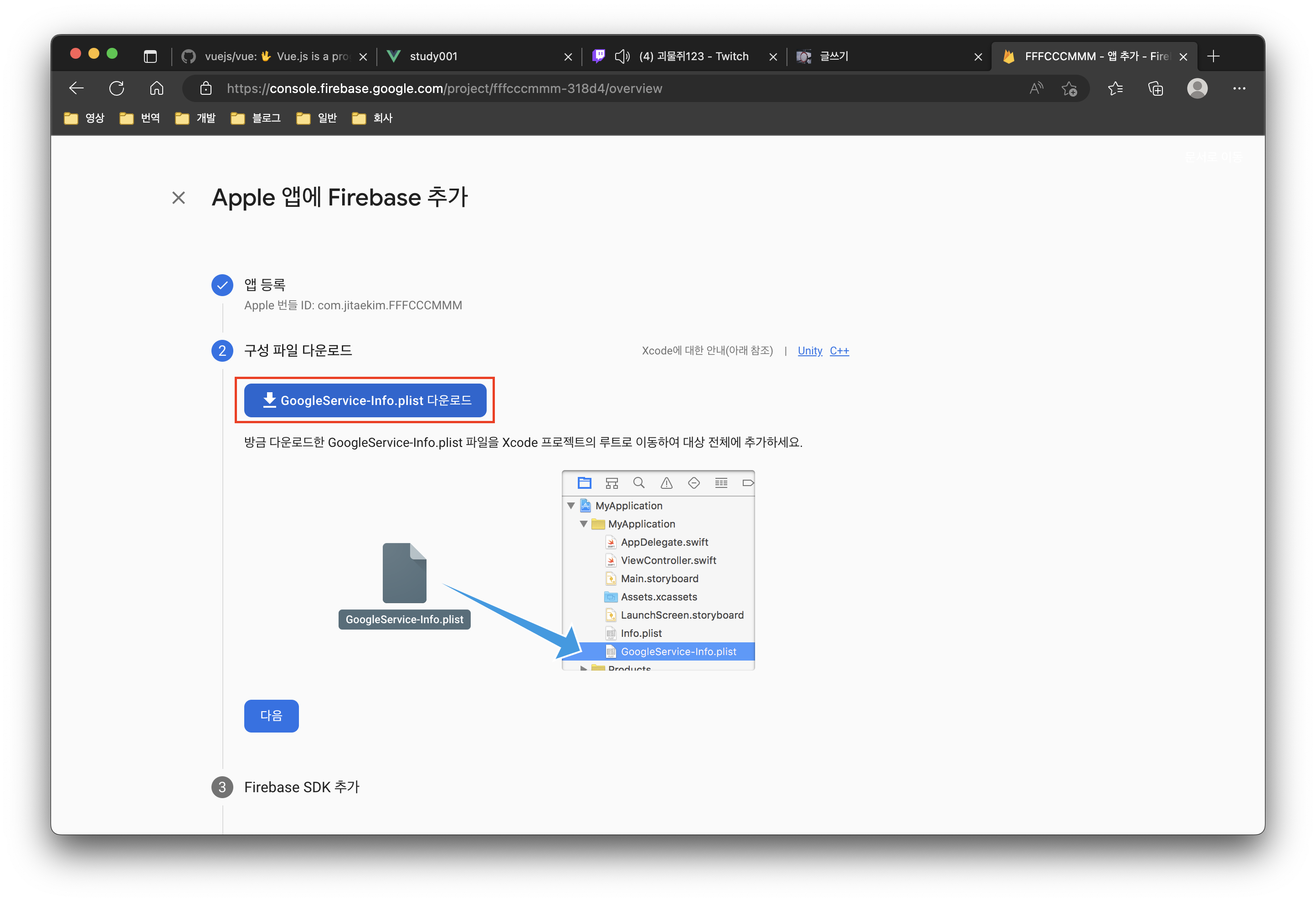Open the Unity instructions link
1316x902 pixels.
(x=810, y=350)
